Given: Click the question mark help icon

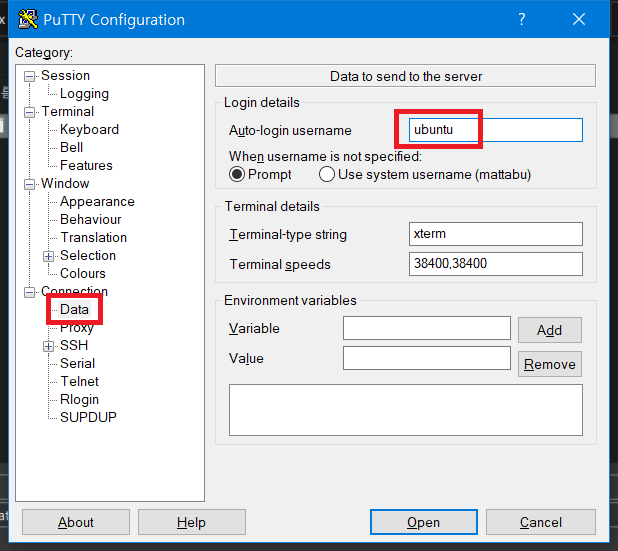Looking at the screenshot, I should point(521,19).
